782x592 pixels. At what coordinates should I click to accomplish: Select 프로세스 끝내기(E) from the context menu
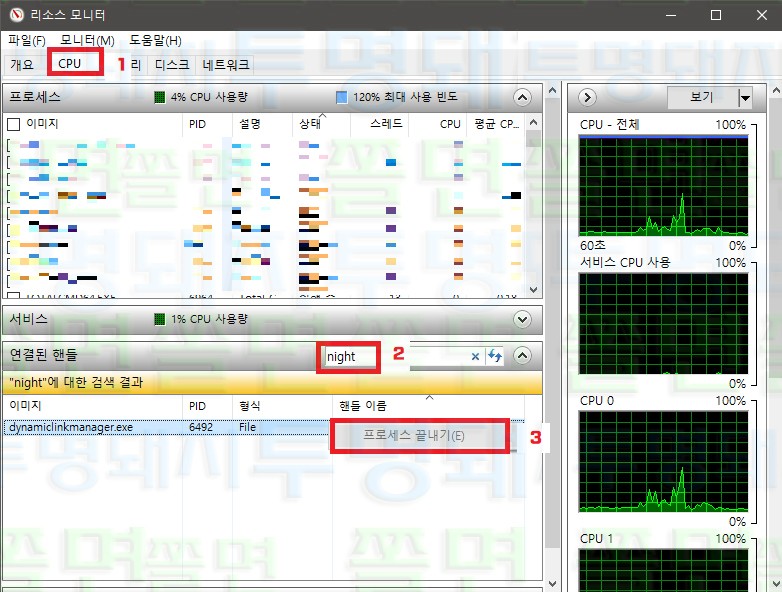coord(420,435)
